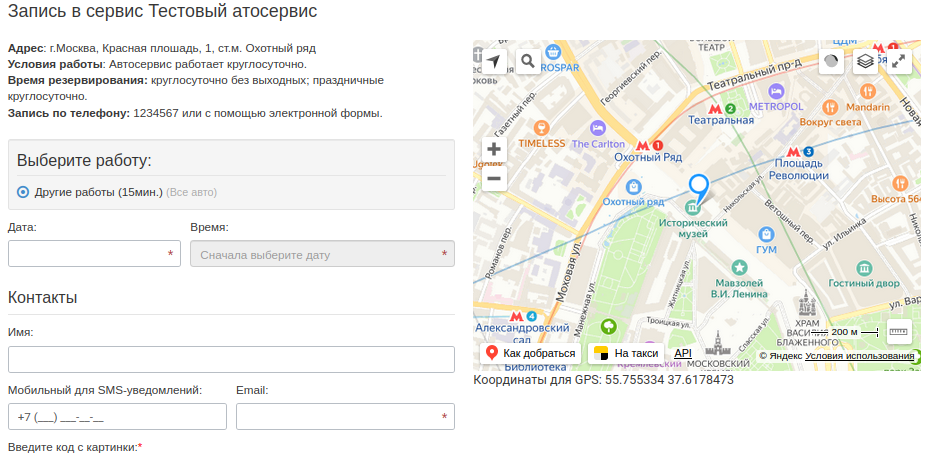This screenshot has height=457, width=931.
Task: Activate the ruler measurement tool on the map
Action: pos(899,332)
